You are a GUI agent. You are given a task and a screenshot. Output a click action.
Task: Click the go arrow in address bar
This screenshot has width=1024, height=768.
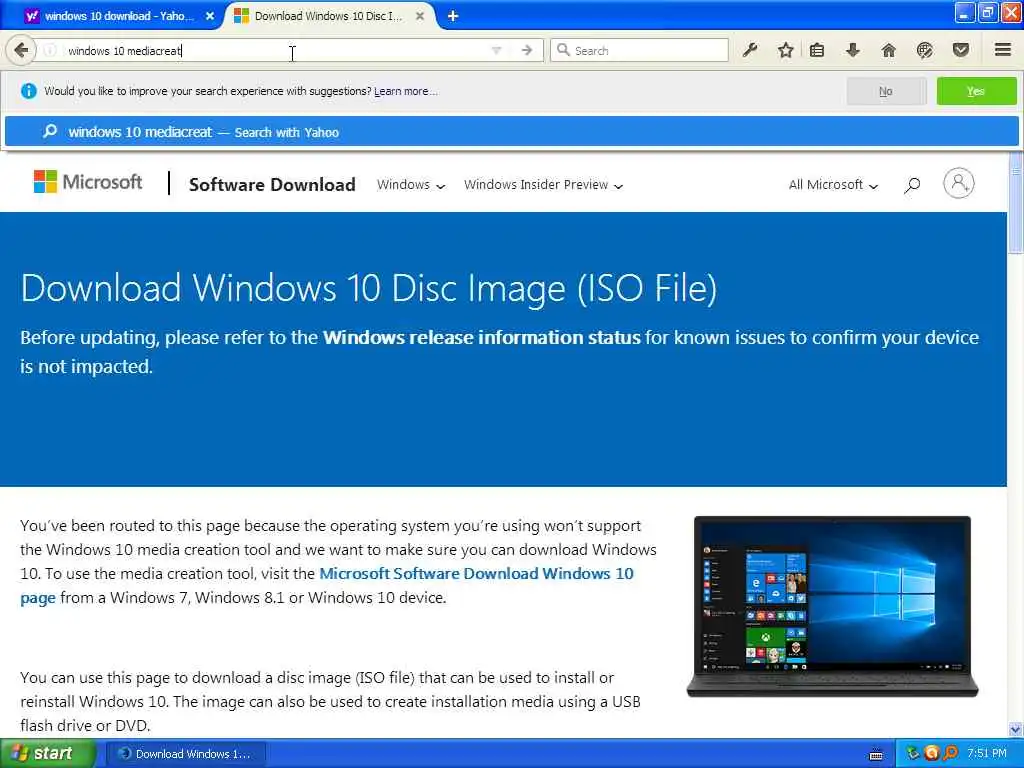pos(526,50)
